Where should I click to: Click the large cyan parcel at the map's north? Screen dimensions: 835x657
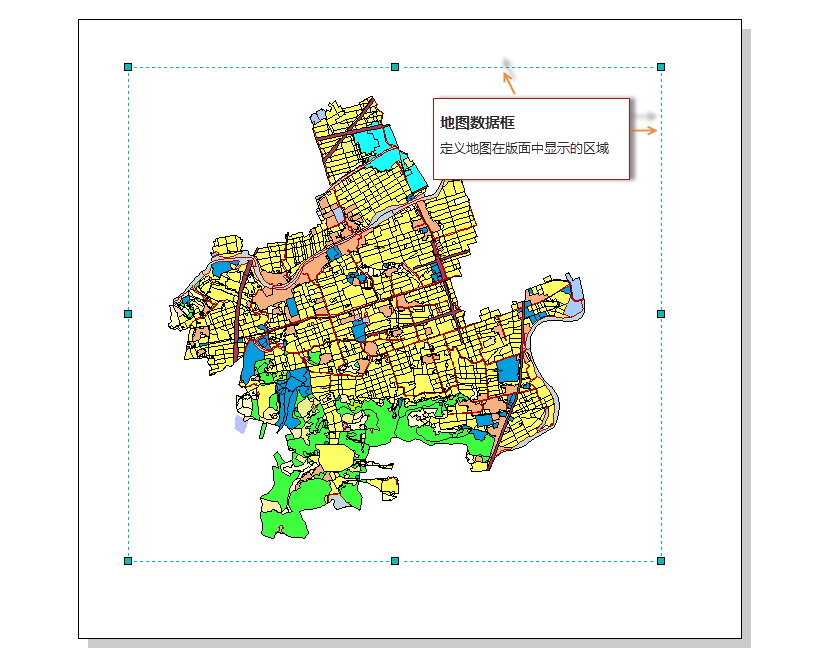tap(372, 142)
